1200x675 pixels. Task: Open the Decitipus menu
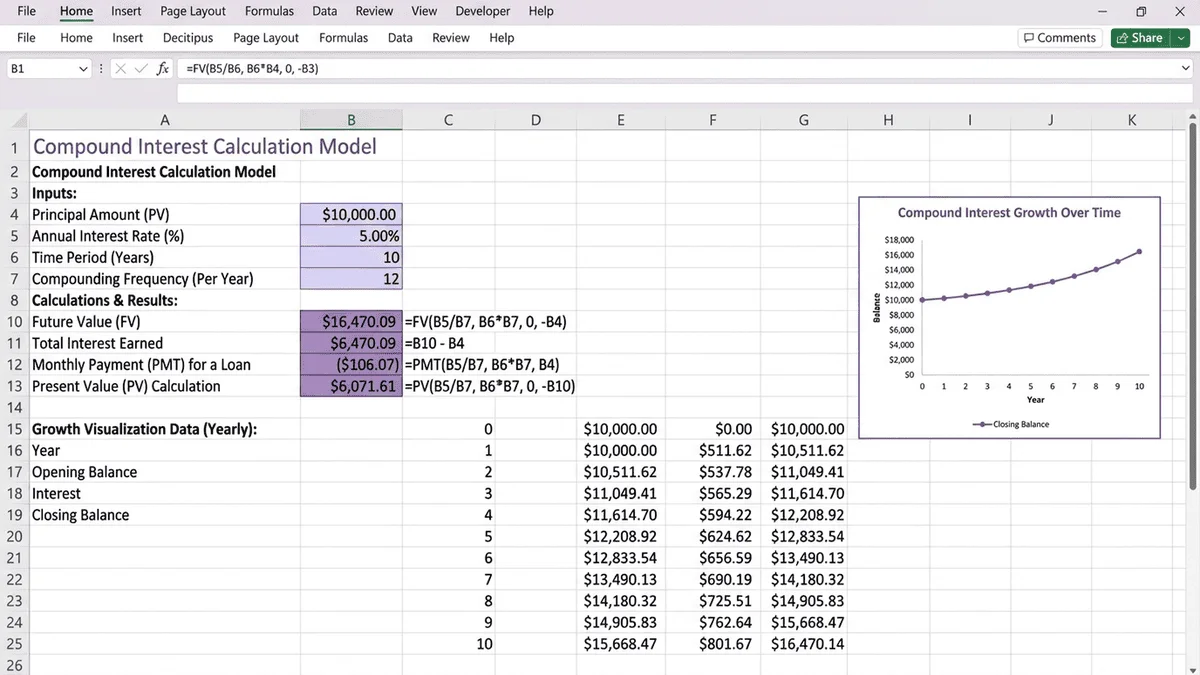[188, 38]
